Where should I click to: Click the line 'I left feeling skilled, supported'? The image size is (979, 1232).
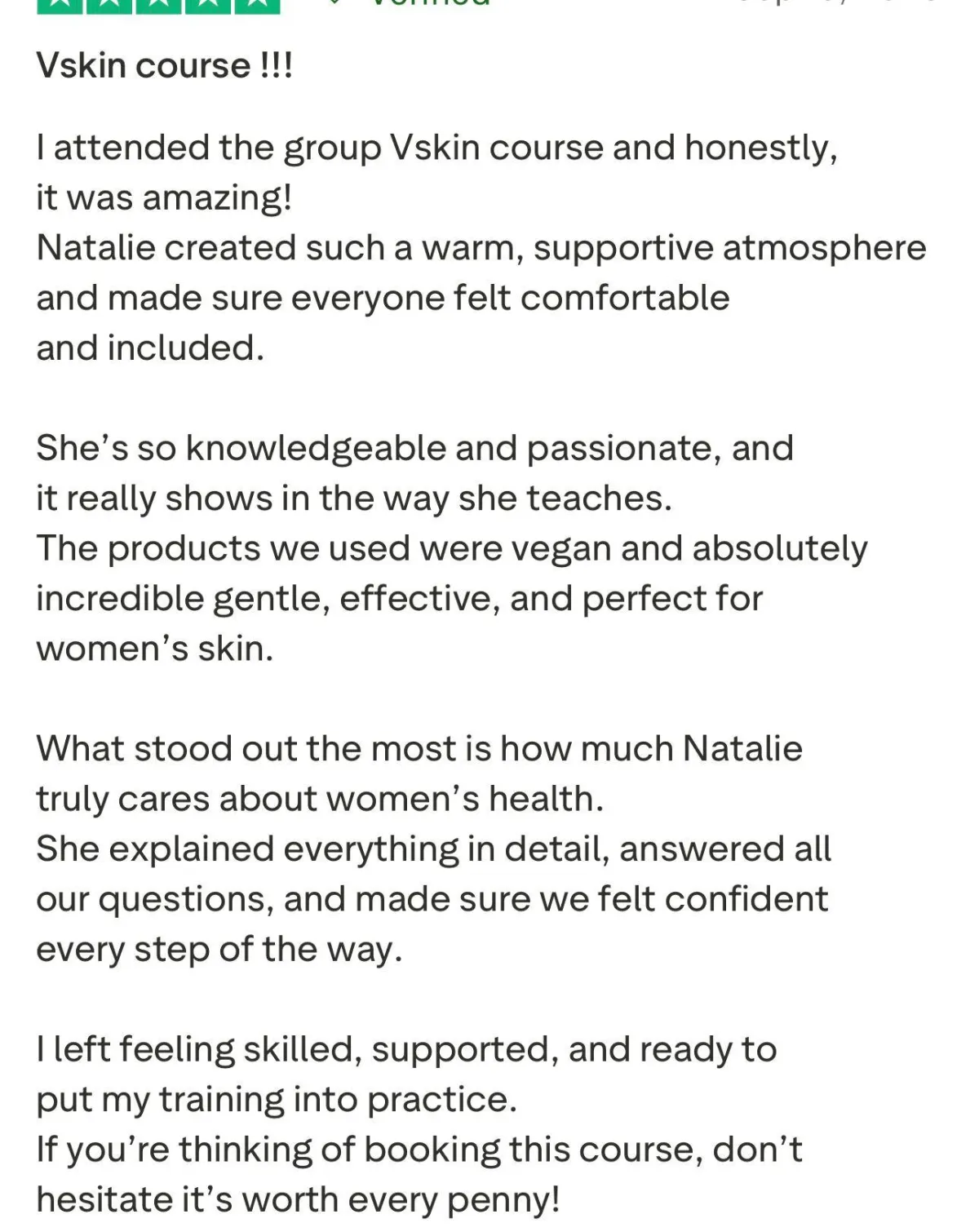point(406,1050)
